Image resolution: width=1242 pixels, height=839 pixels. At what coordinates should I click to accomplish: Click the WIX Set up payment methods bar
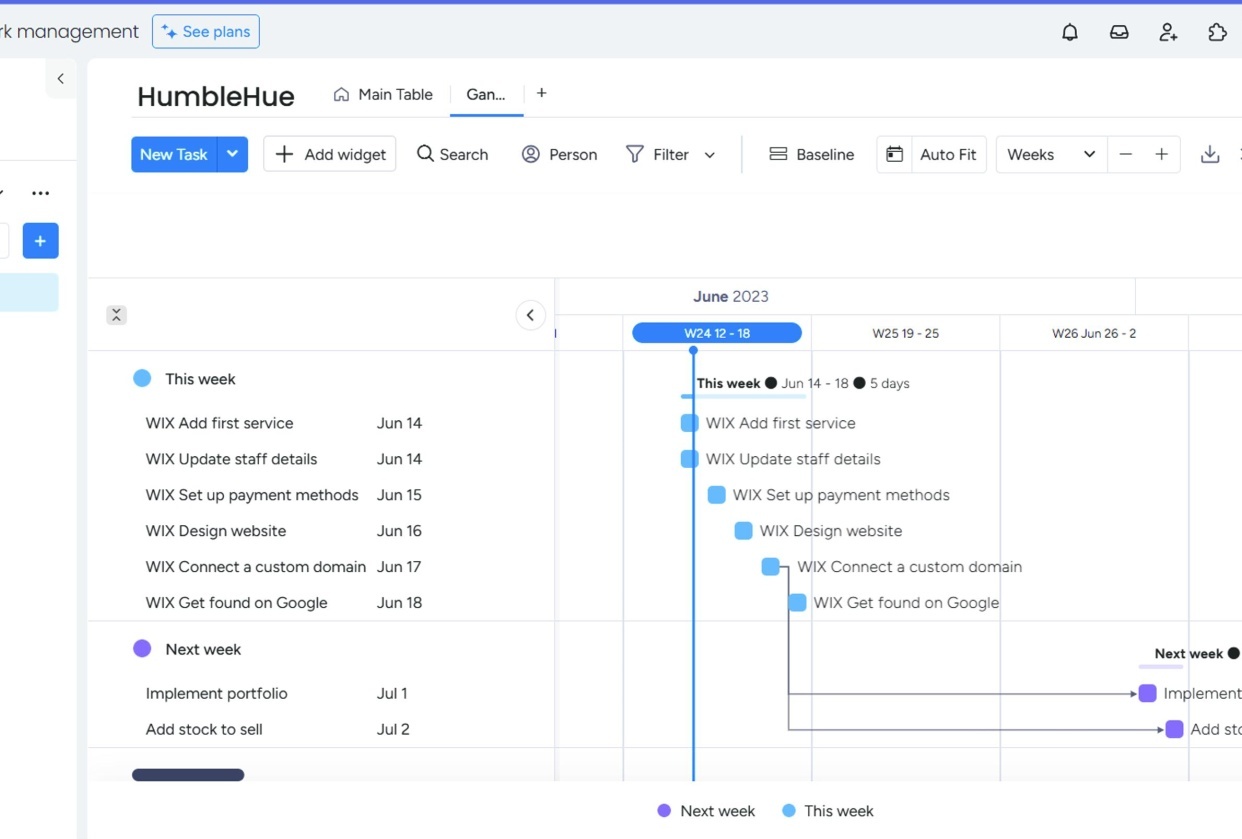pyautogui.click(x=716, y=495)
